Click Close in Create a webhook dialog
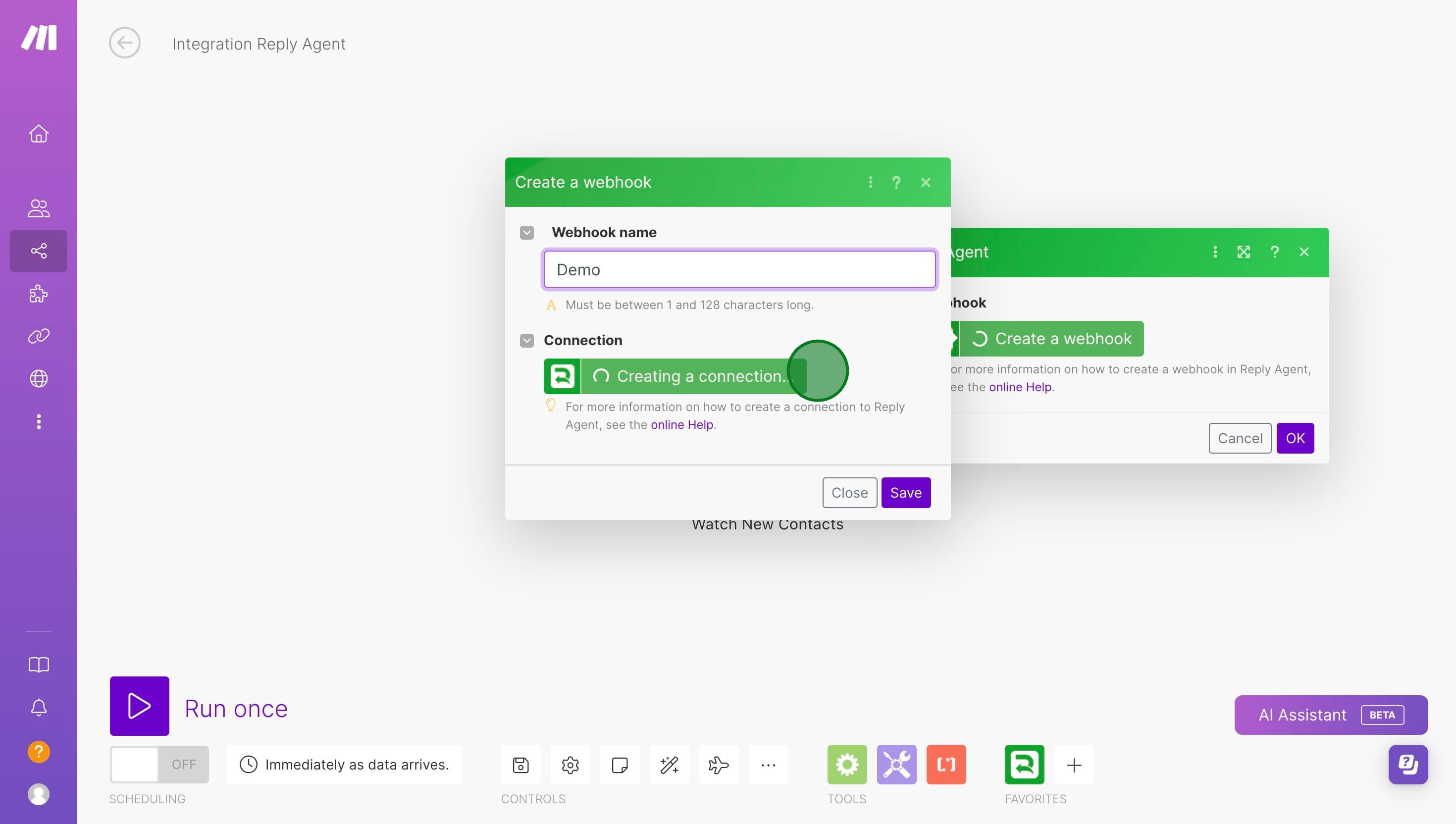This screenshot has height=824, width=1456. (x=849, y=492)
